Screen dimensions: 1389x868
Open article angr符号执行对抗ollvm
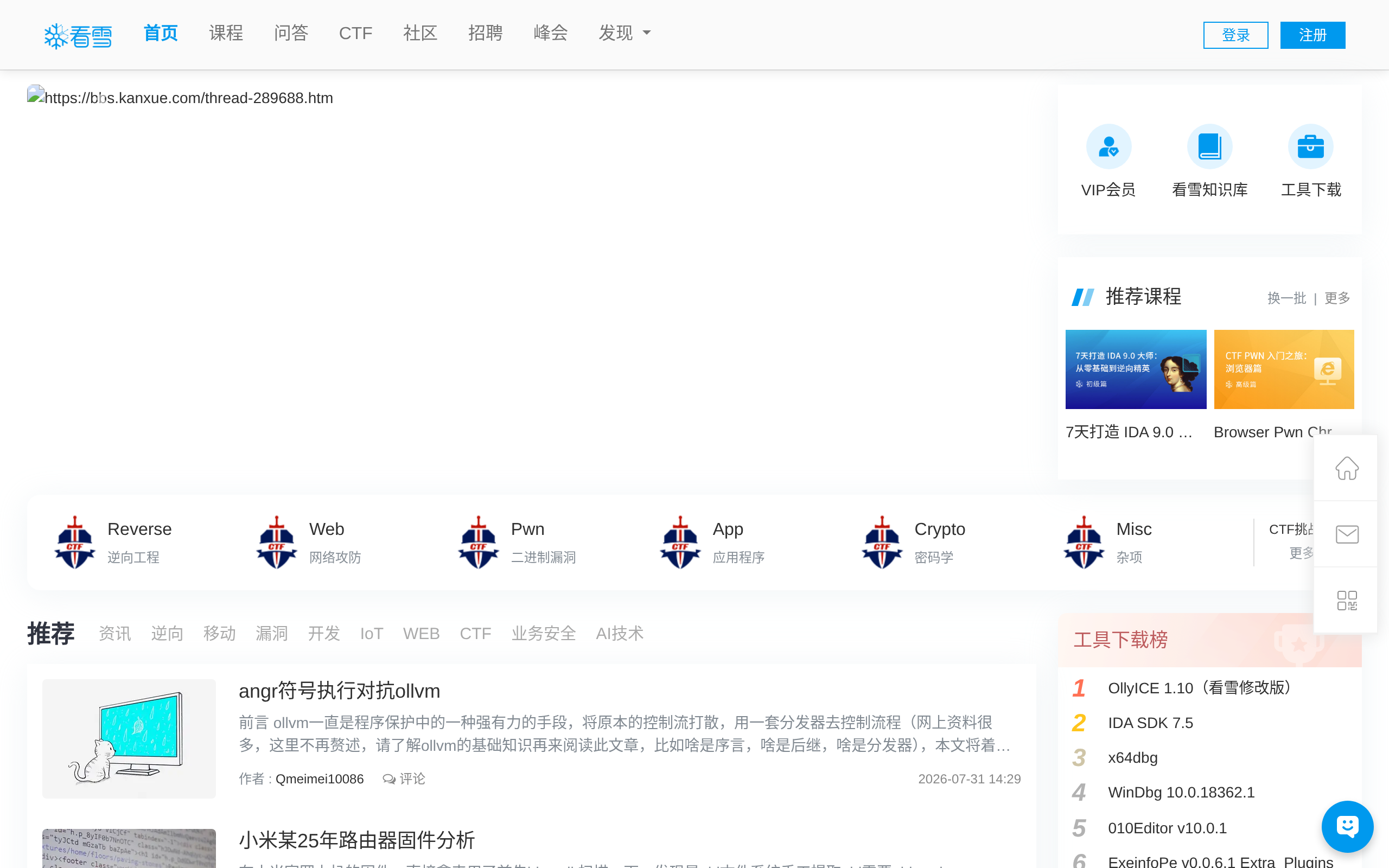click(339, 691)
